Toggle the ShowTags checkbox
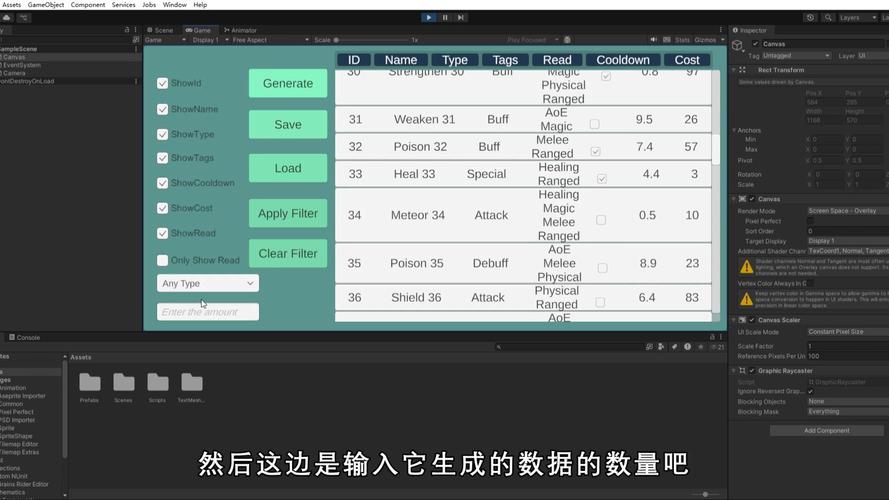Viewport: 889px width, 500px height. tap(163, 158)
